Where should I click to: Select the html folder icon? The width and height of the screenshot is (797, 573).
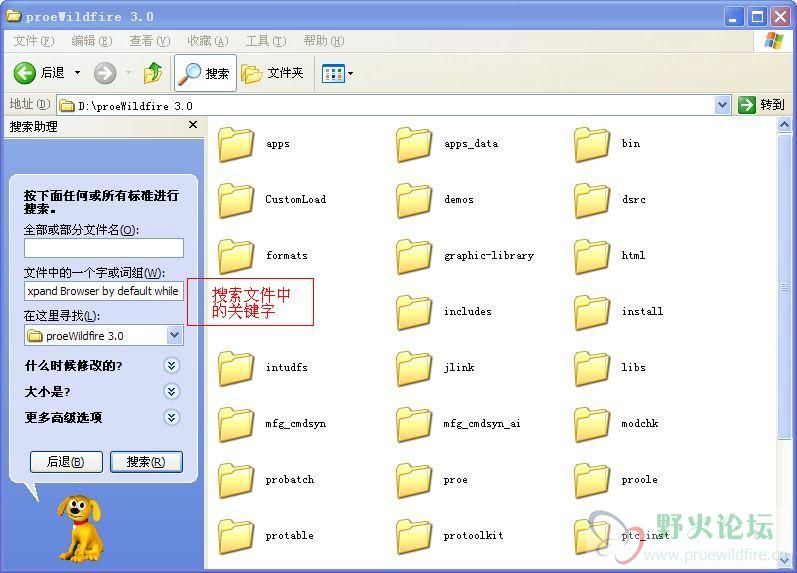(592, 256)
